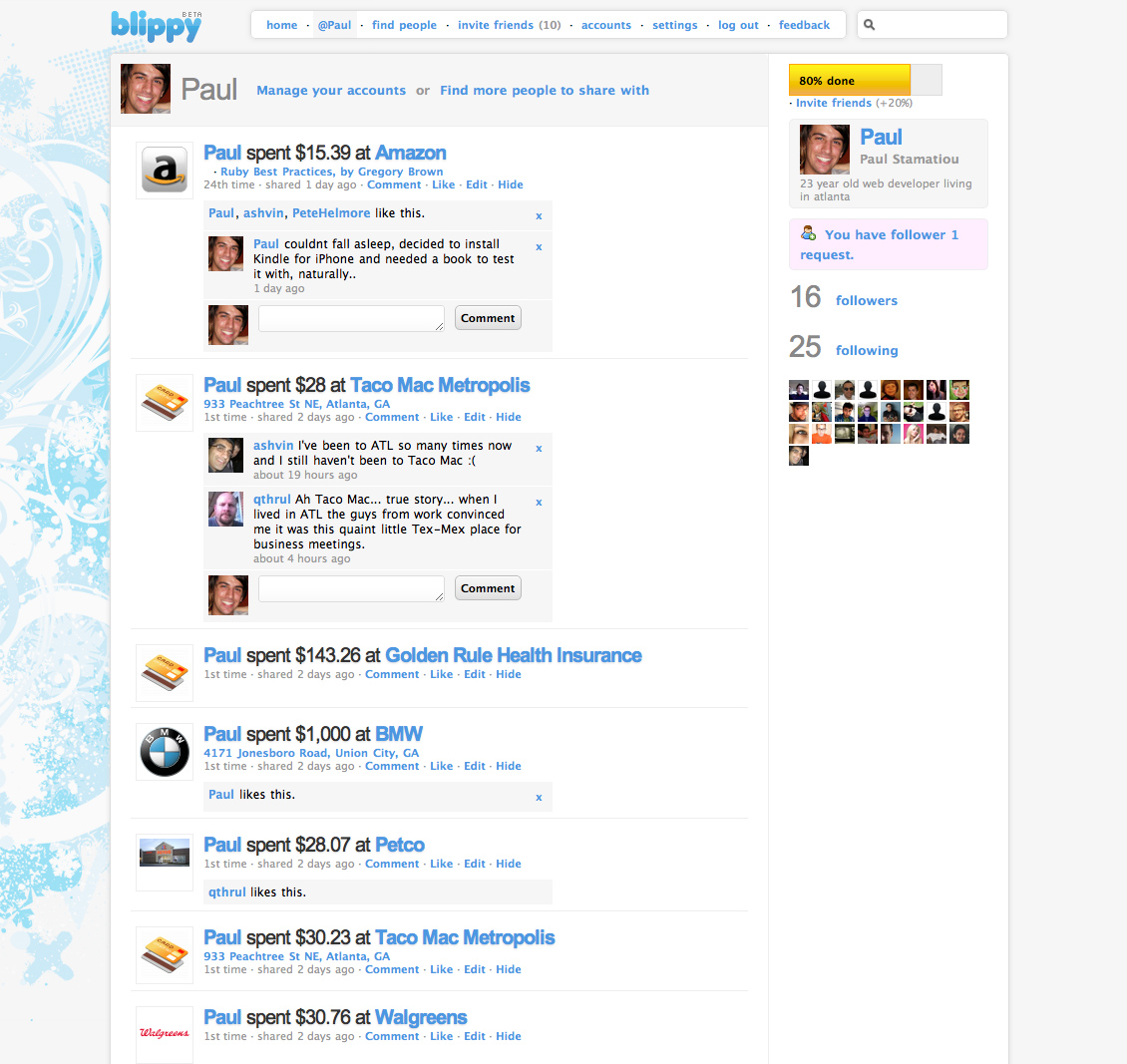Open Find more people to share with

tap(545, 91)
